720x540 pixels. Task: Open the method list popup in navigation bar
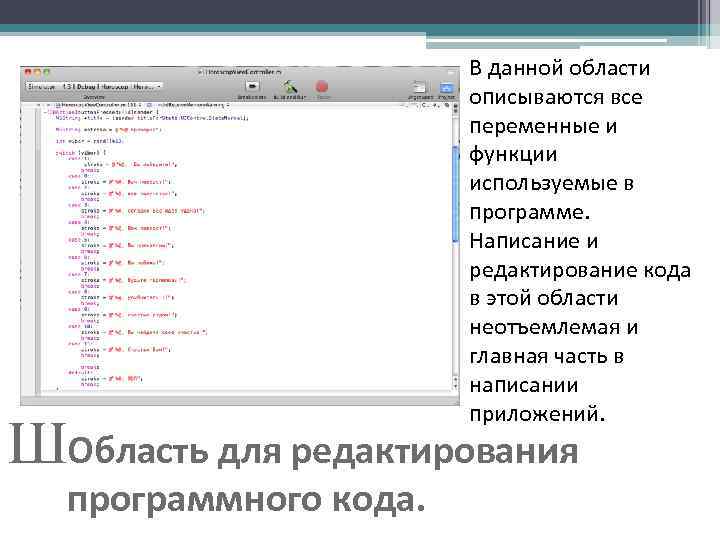pyautogui.click(x=188, y=105)
